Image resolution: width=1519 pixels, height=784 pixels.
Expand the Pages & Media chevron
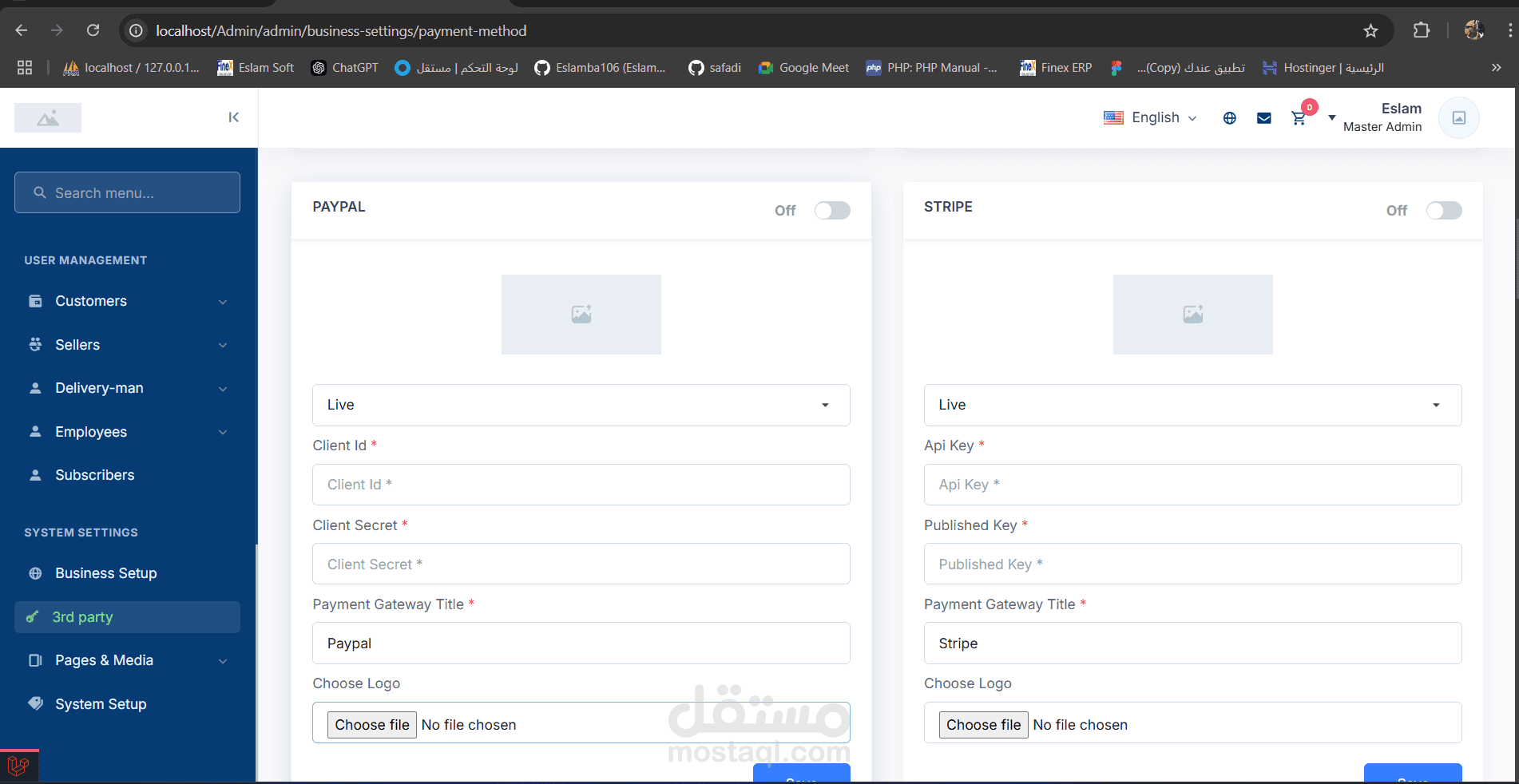(223, 661)
